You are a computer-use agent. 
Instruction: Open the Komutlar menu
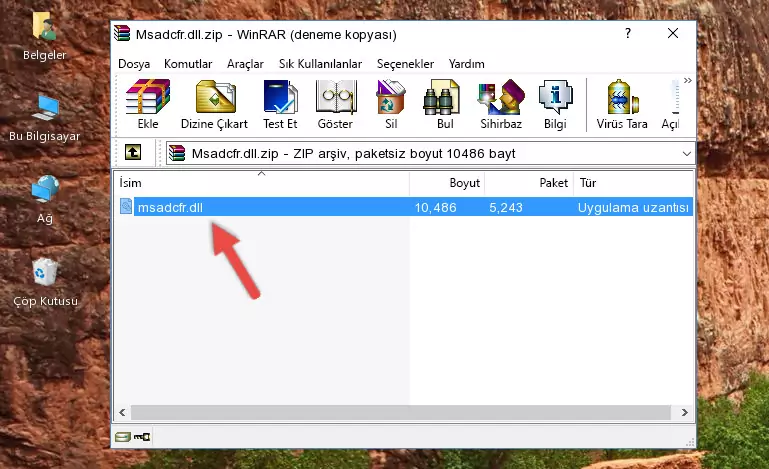(x=188, y=64)
